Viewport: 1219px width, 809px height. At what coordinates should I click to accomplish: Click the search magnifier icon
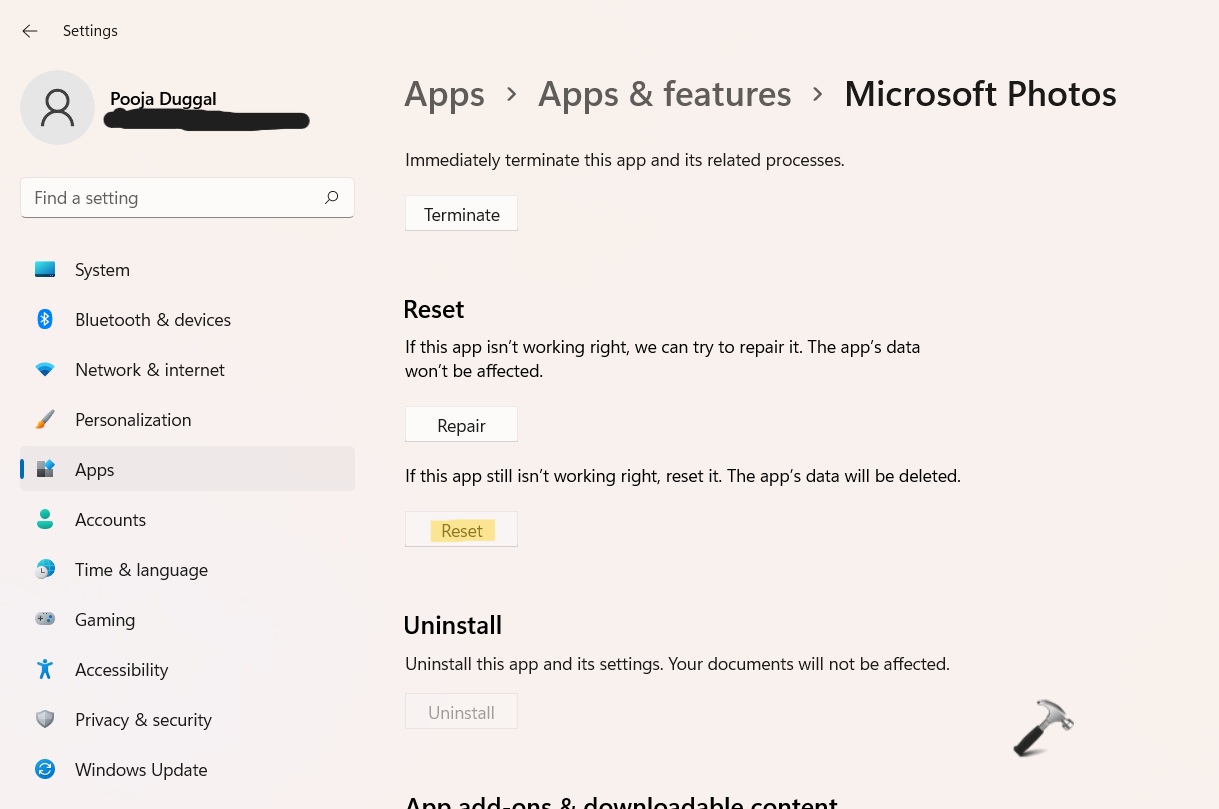click(x=332, y=198)
